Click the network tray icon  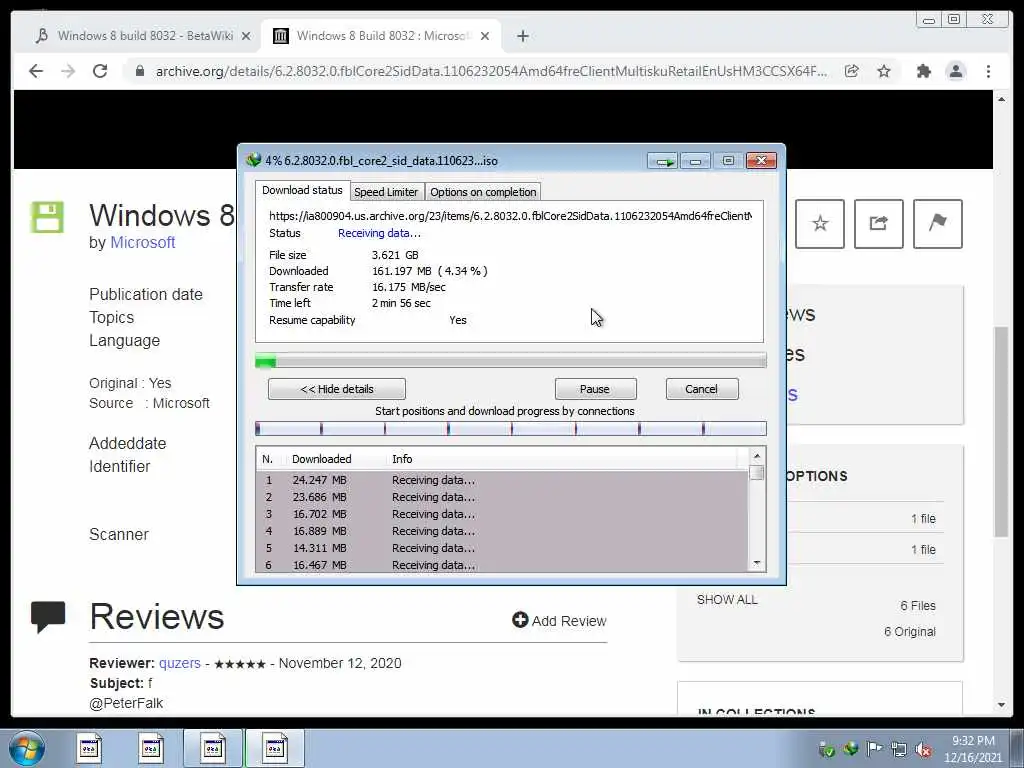[899, 750]
